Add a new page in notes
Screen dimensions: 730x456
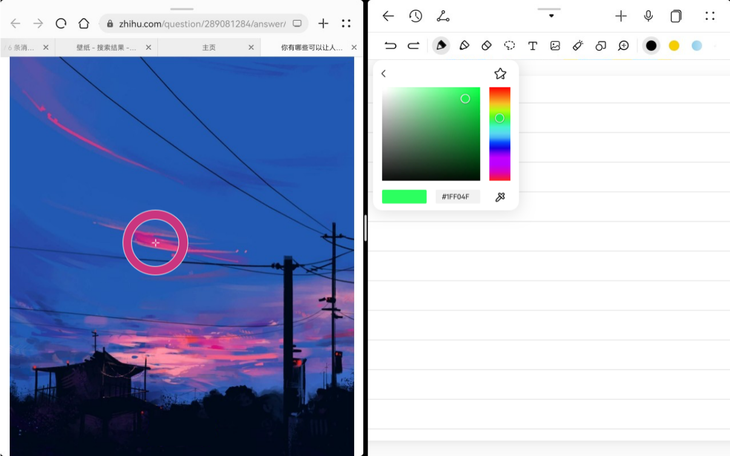click(621, 16)
